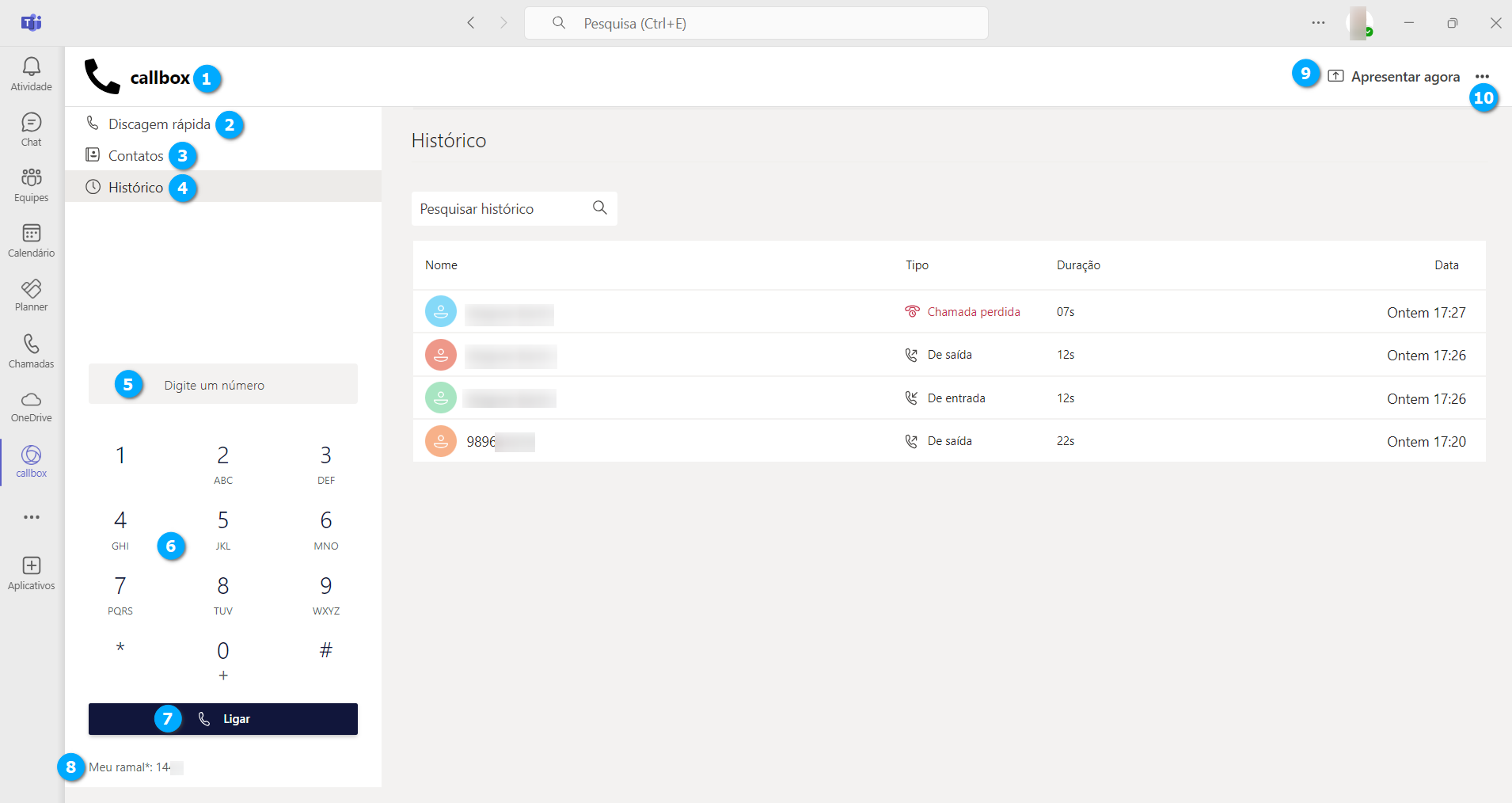Open Teams settings and more menu
Image resolution: width=1512 pixels, height=803 pixels.
pos(1318,23)
